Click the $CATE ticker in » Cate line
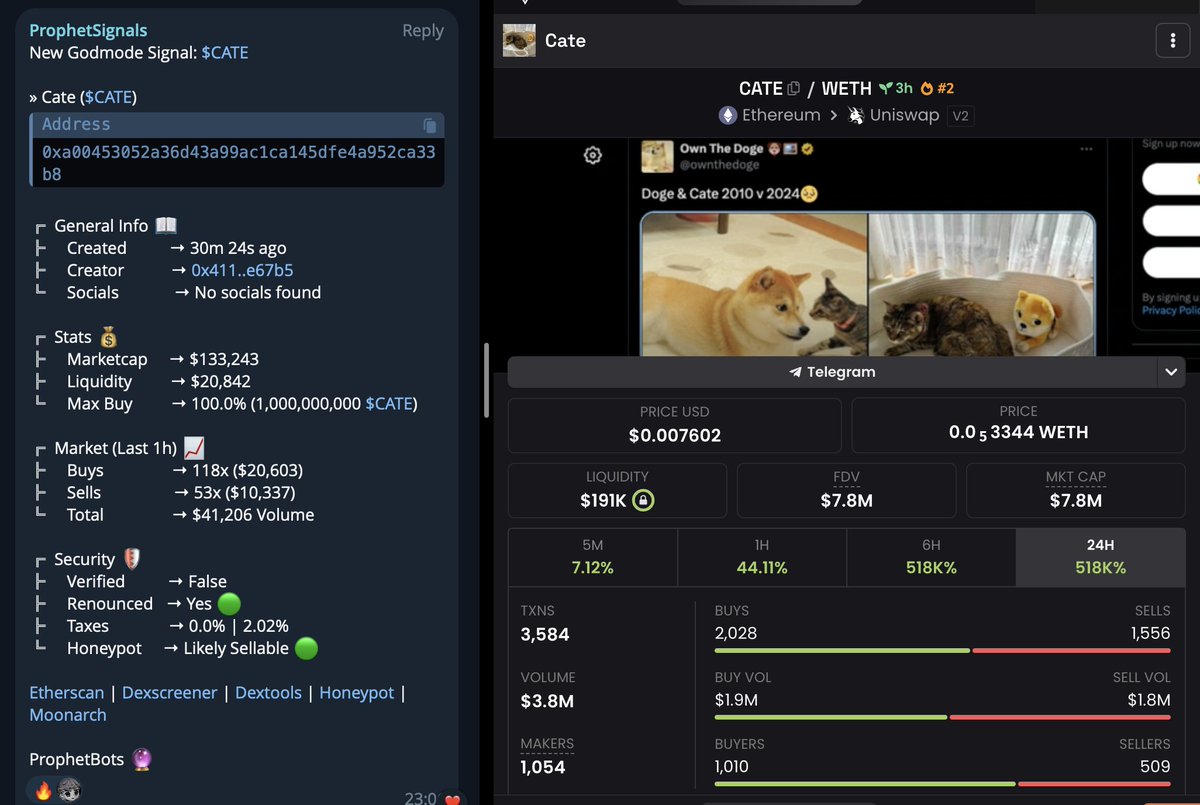Image resolution: width=1200 pixels, height=805 pixels. 107,97
